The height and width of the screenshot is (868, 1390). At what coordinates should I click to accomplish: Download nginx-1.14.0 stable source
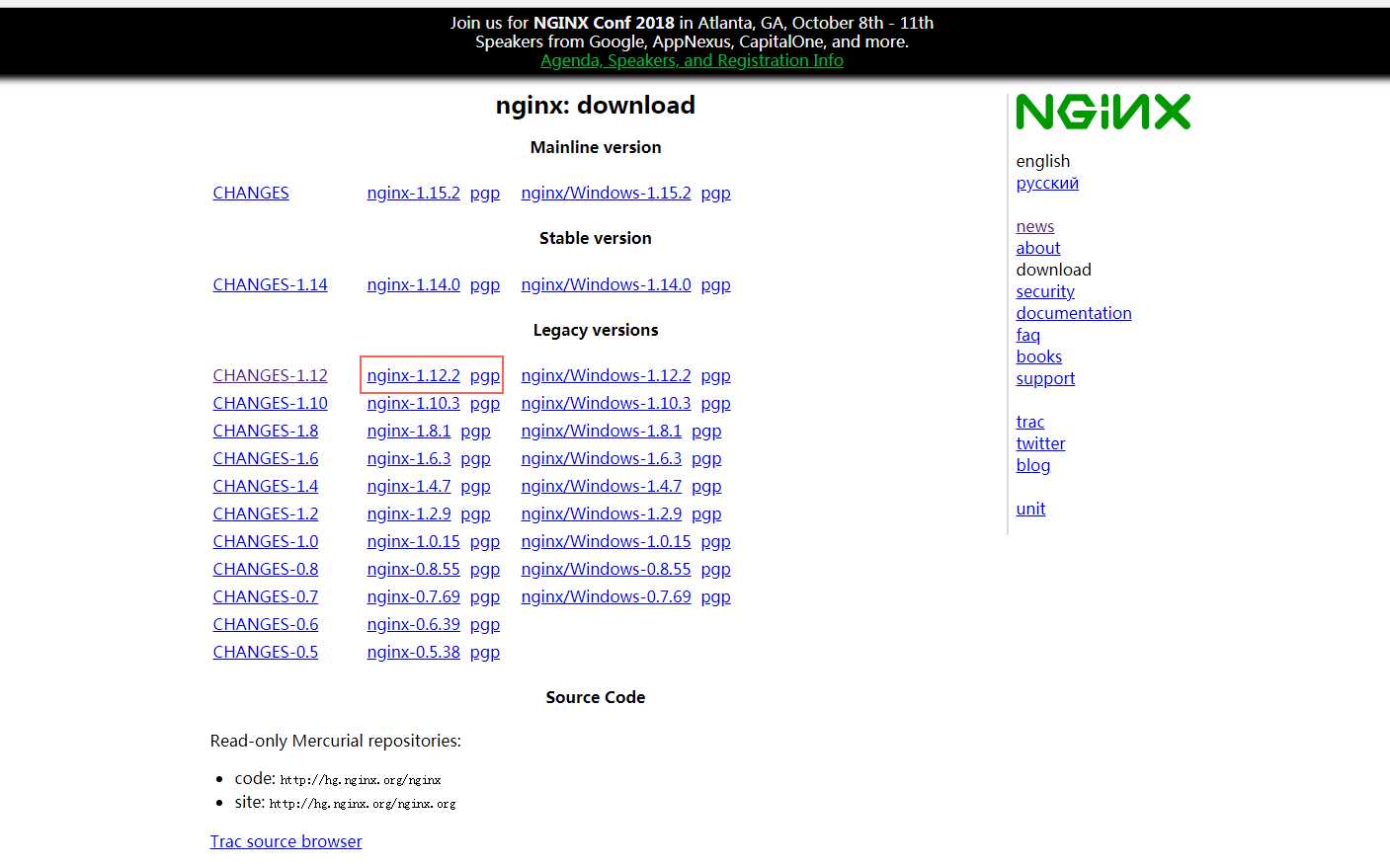(413, 284)
